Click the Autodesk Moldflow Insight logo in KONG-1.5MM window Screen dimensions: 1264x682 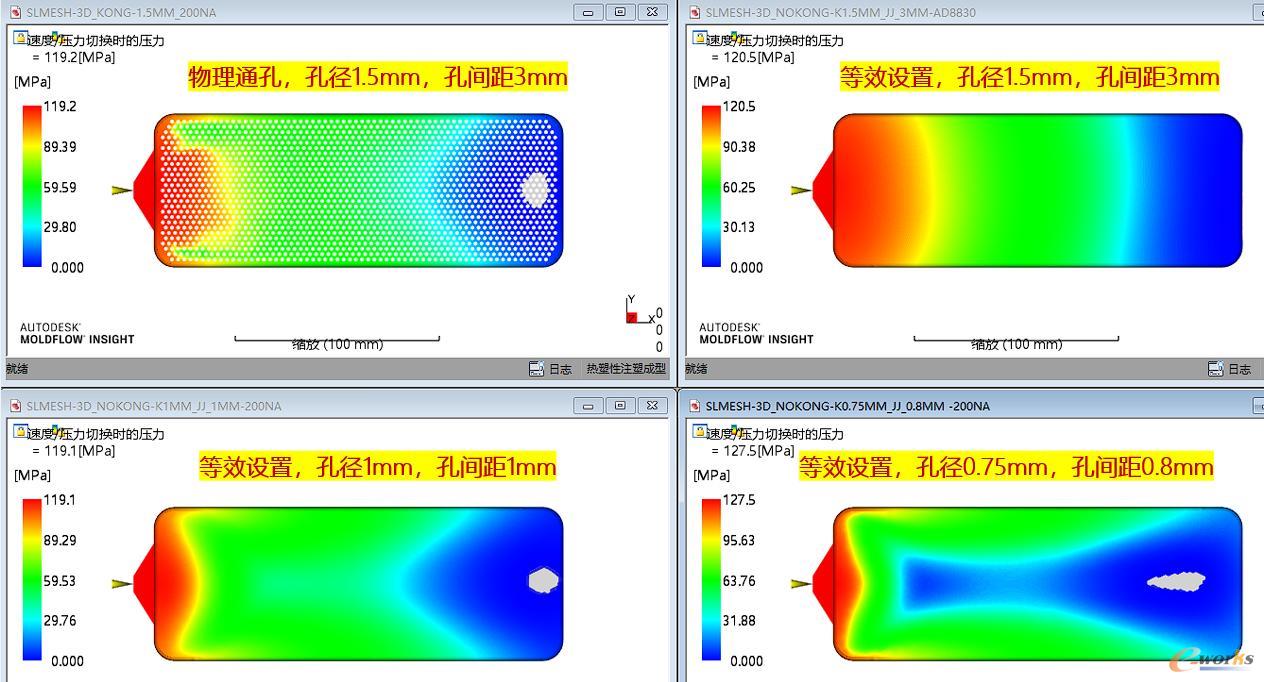point(77,333)
